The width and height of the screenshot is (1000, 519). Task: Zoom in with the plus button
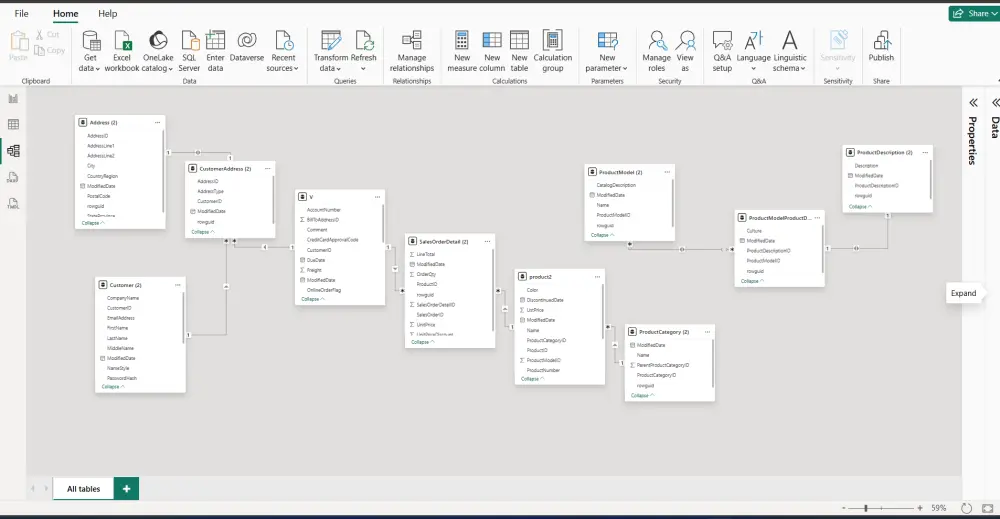pyautogui.click(x=920, y=508)
